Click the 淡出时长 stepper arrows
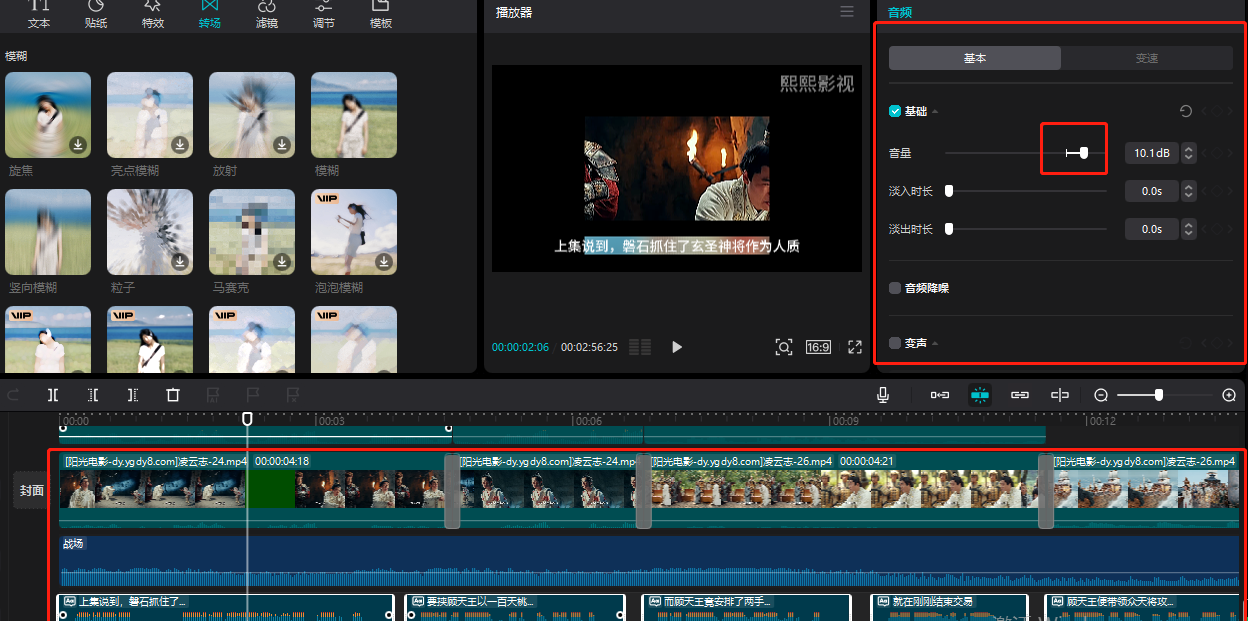This screenshot has height=621, width=1248. 1188,229
